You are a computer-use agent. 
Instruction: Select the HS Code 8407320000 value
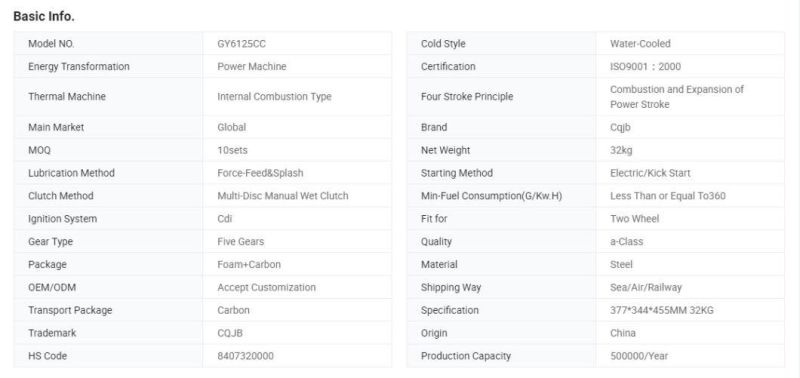[245, 356]
